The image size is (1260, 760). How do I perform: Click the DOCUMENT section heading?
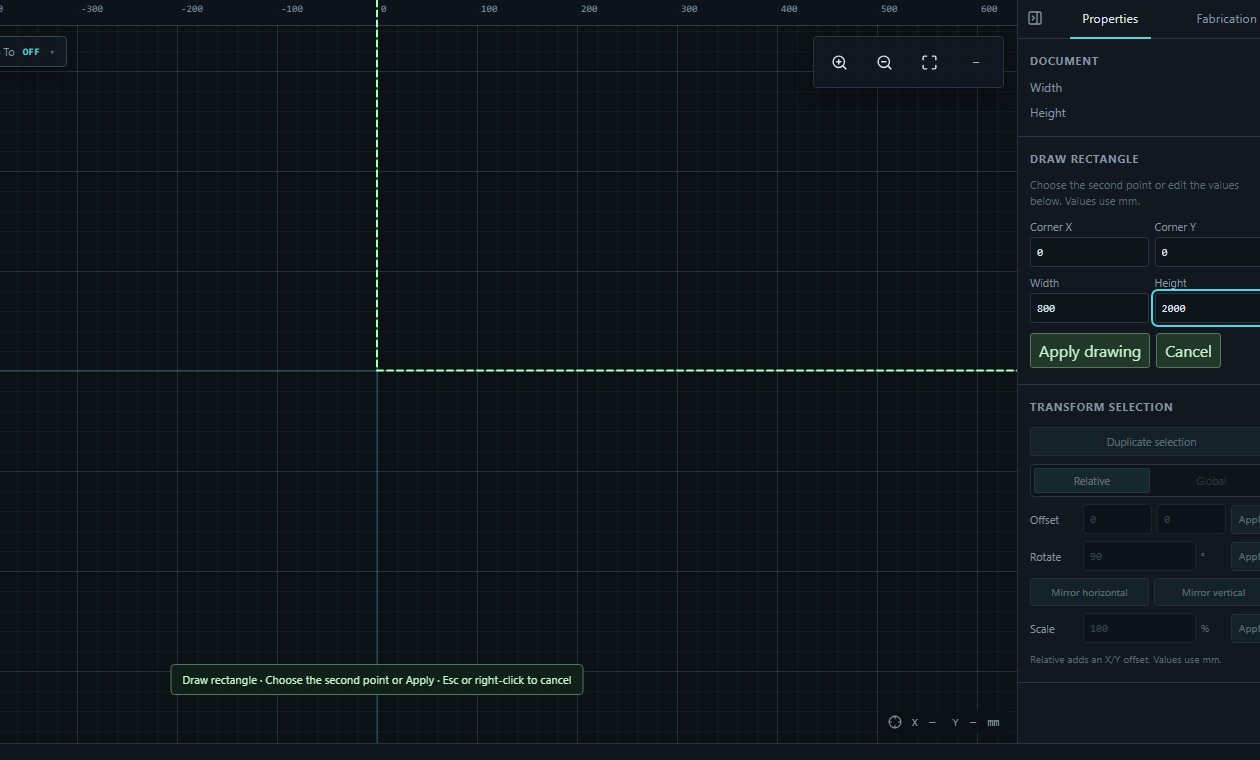[x=1064, y=61]
